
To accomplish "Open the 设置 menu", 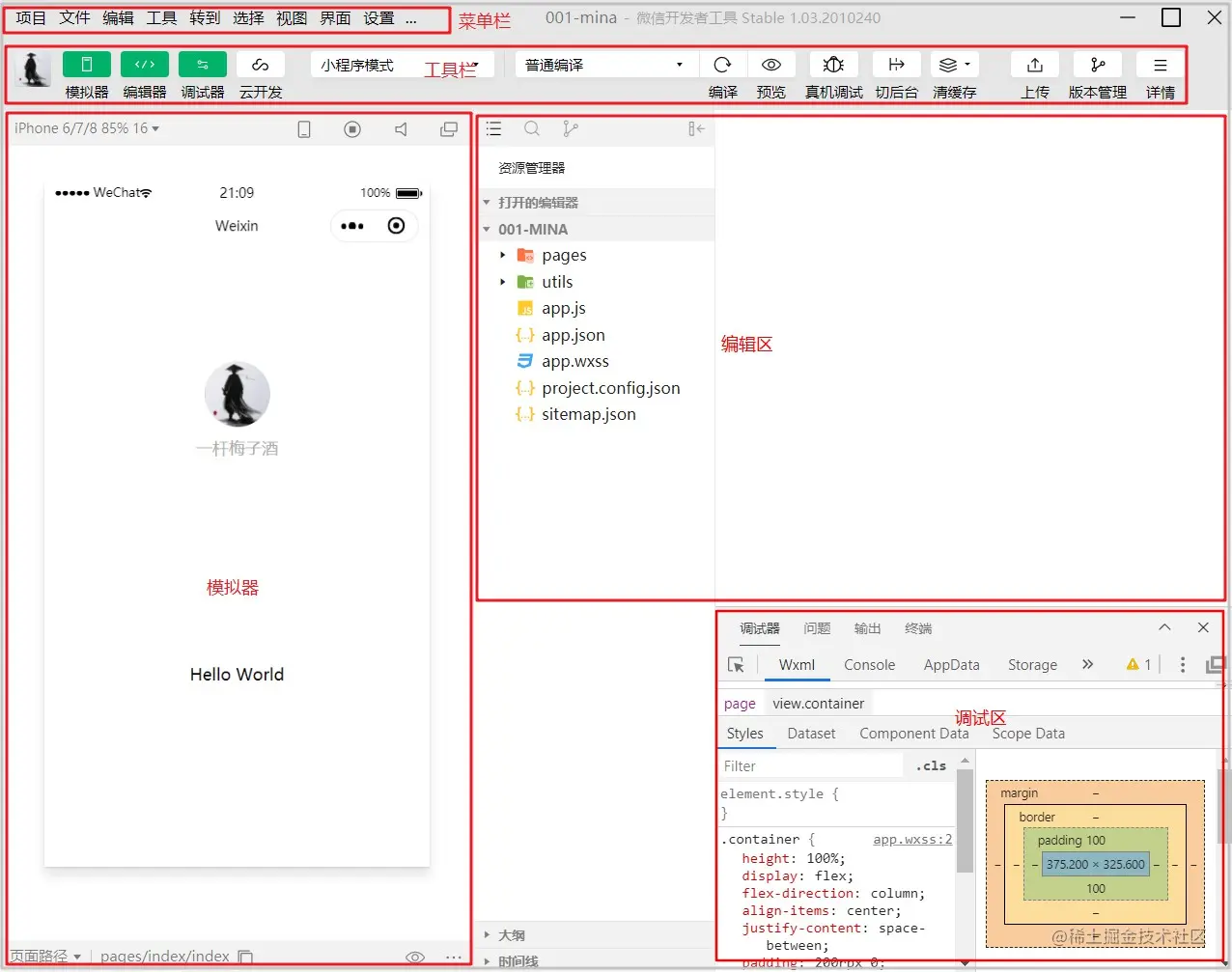I will pyautogui.click(x=378, y=18).
